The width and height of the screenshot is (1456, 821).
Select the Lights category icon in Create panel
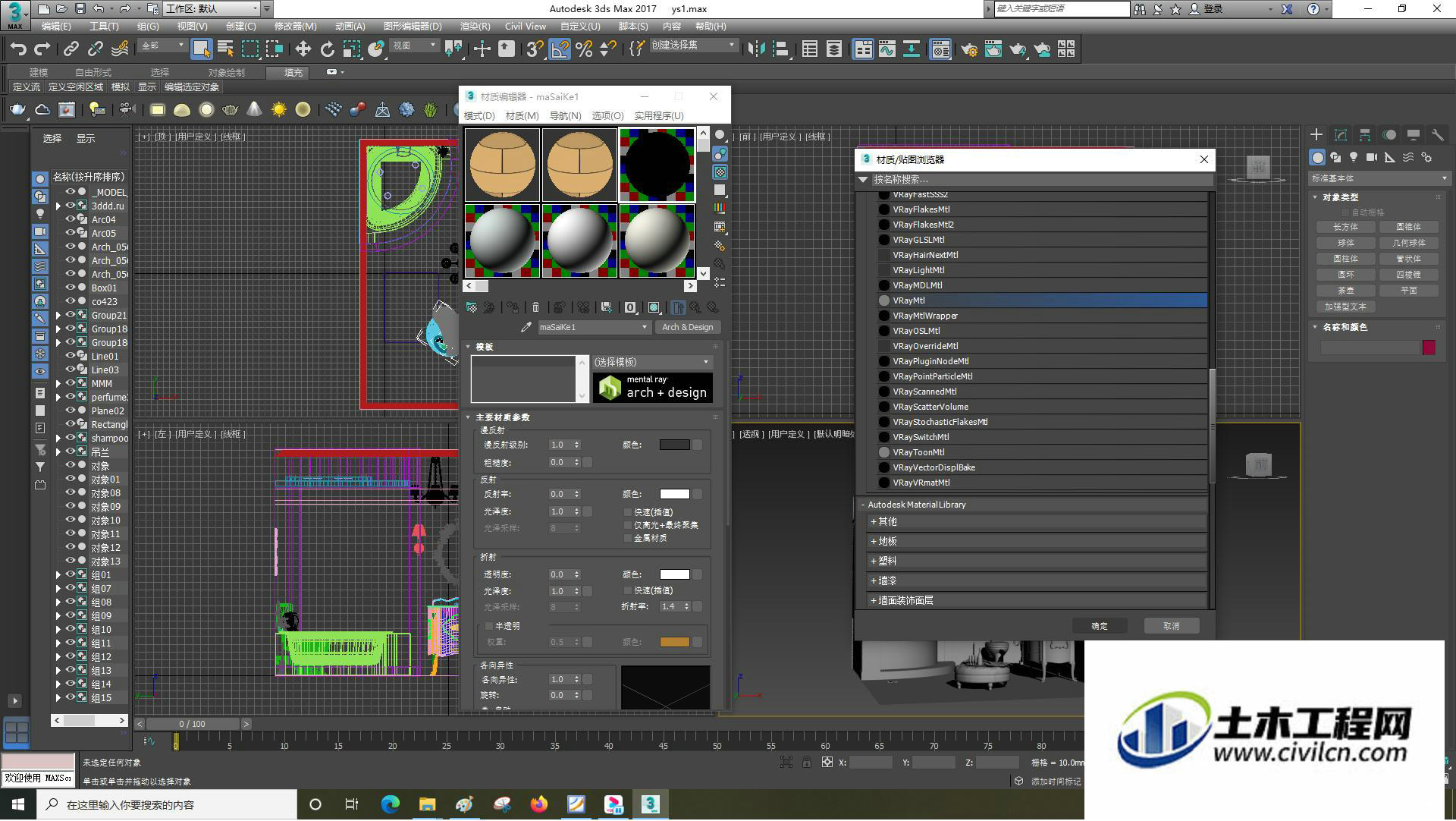(x=1354, y=157)
